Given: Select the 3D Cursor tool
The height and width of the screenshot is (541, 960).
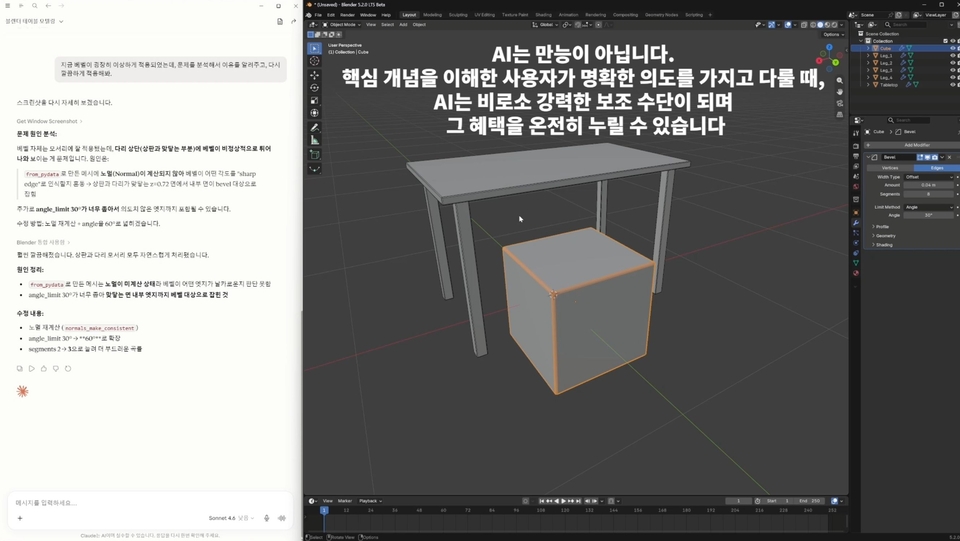Looking at the screenshot, I should coord(315,61).
